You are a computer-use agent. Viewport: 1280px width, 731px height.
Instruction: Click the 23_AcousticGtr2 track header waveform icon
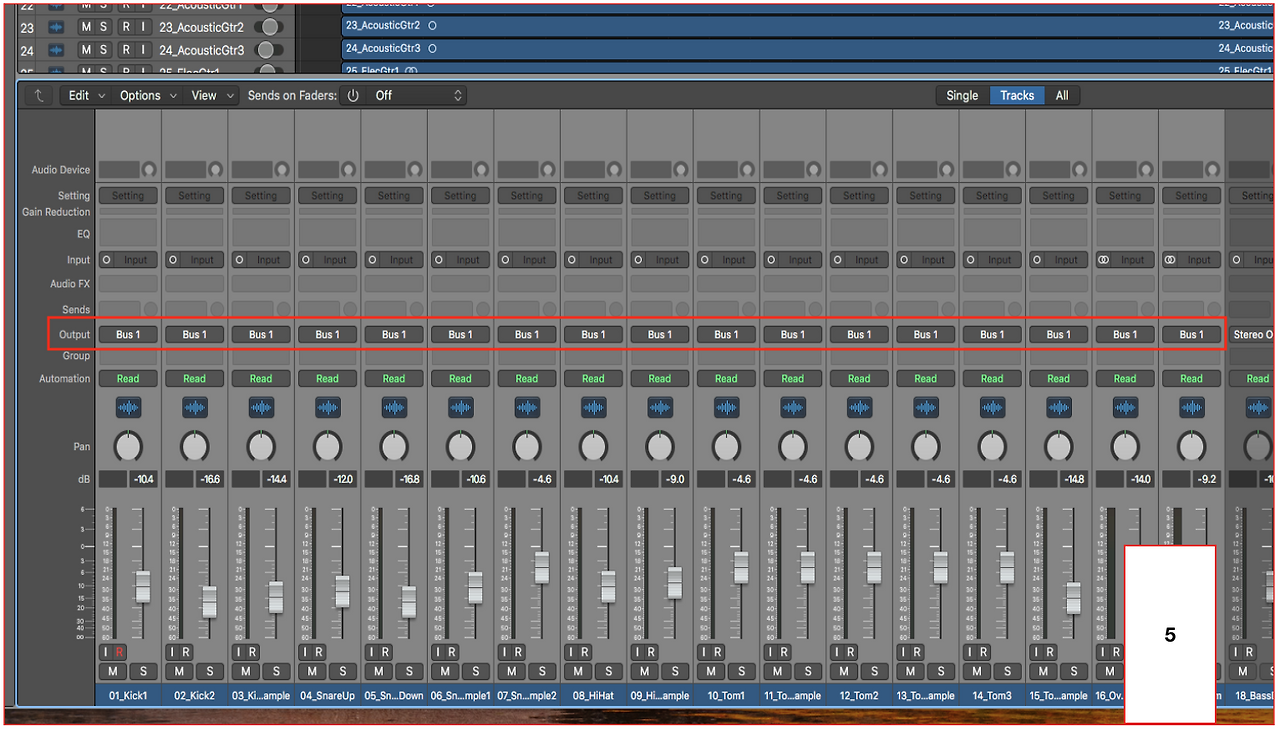pos(56,27)
